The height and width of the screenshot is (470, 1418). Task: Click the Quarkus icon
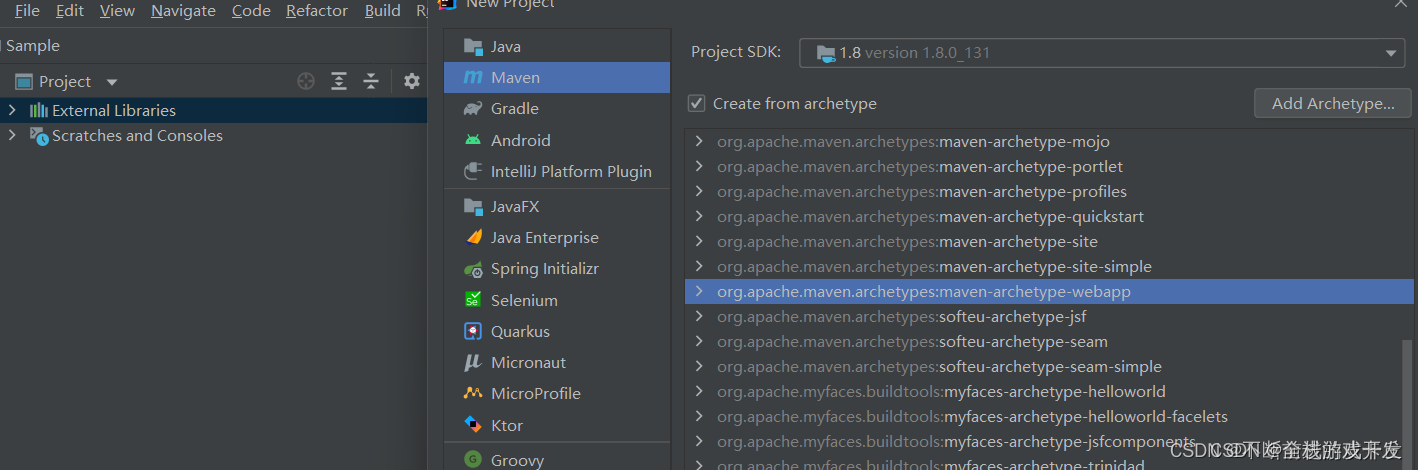[x=473, y=331]
